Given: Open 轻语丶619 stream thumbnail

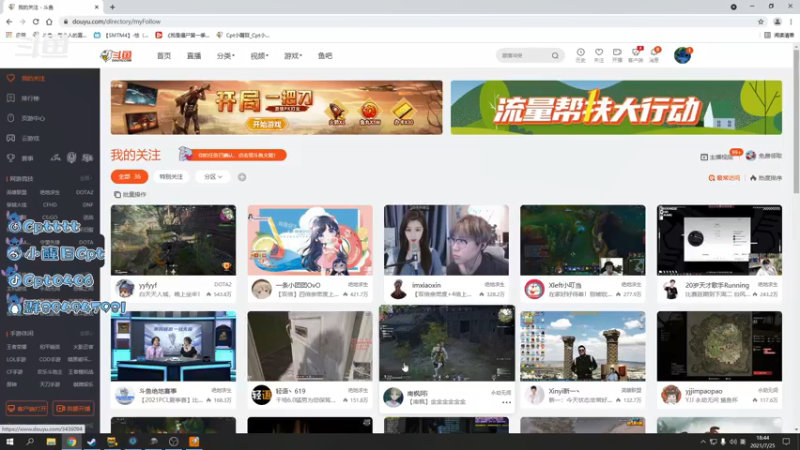Looking at the screenshot, I should point(310,346).
